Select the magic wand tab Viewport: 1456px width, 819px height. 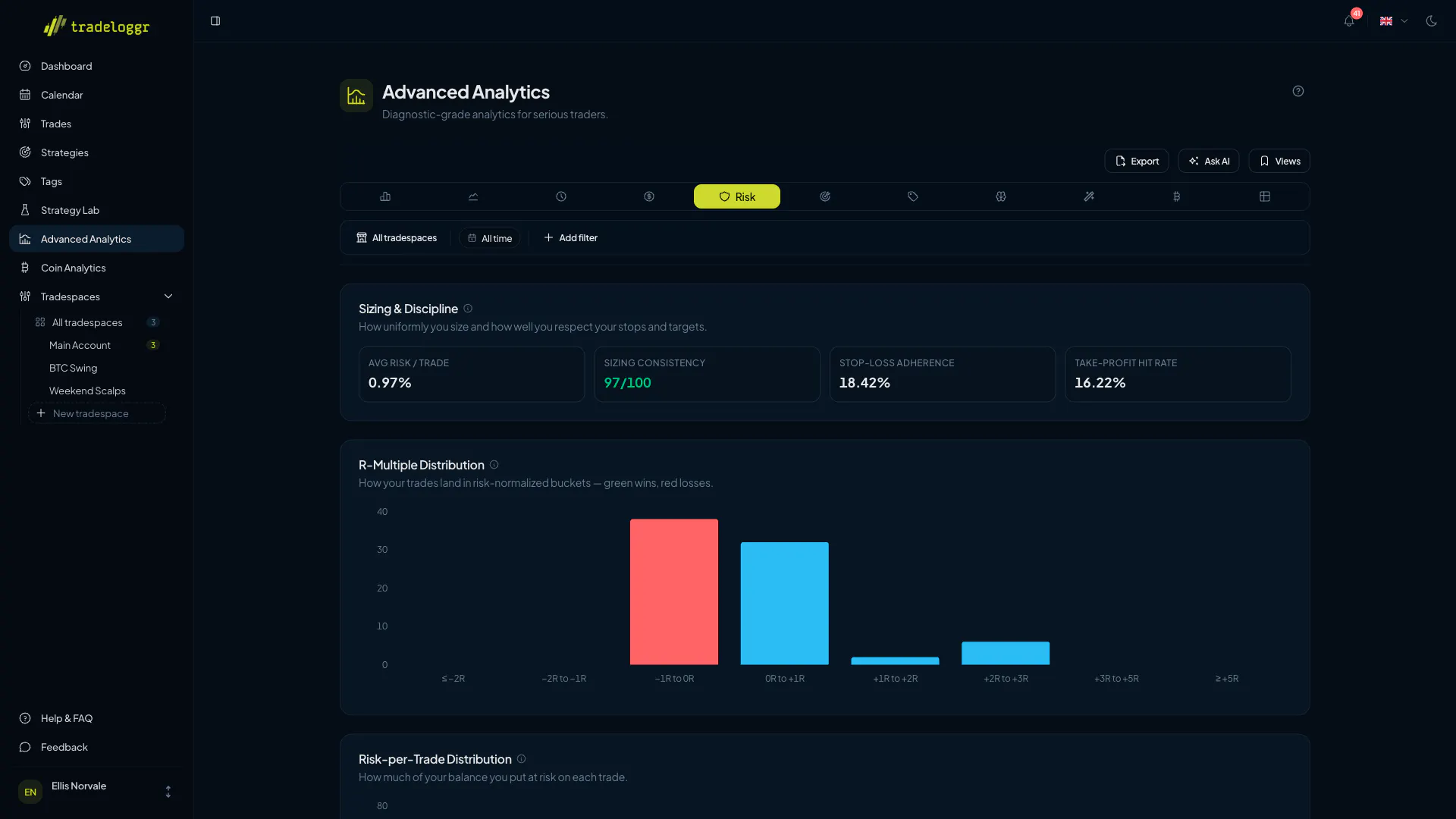(1089, 196)
